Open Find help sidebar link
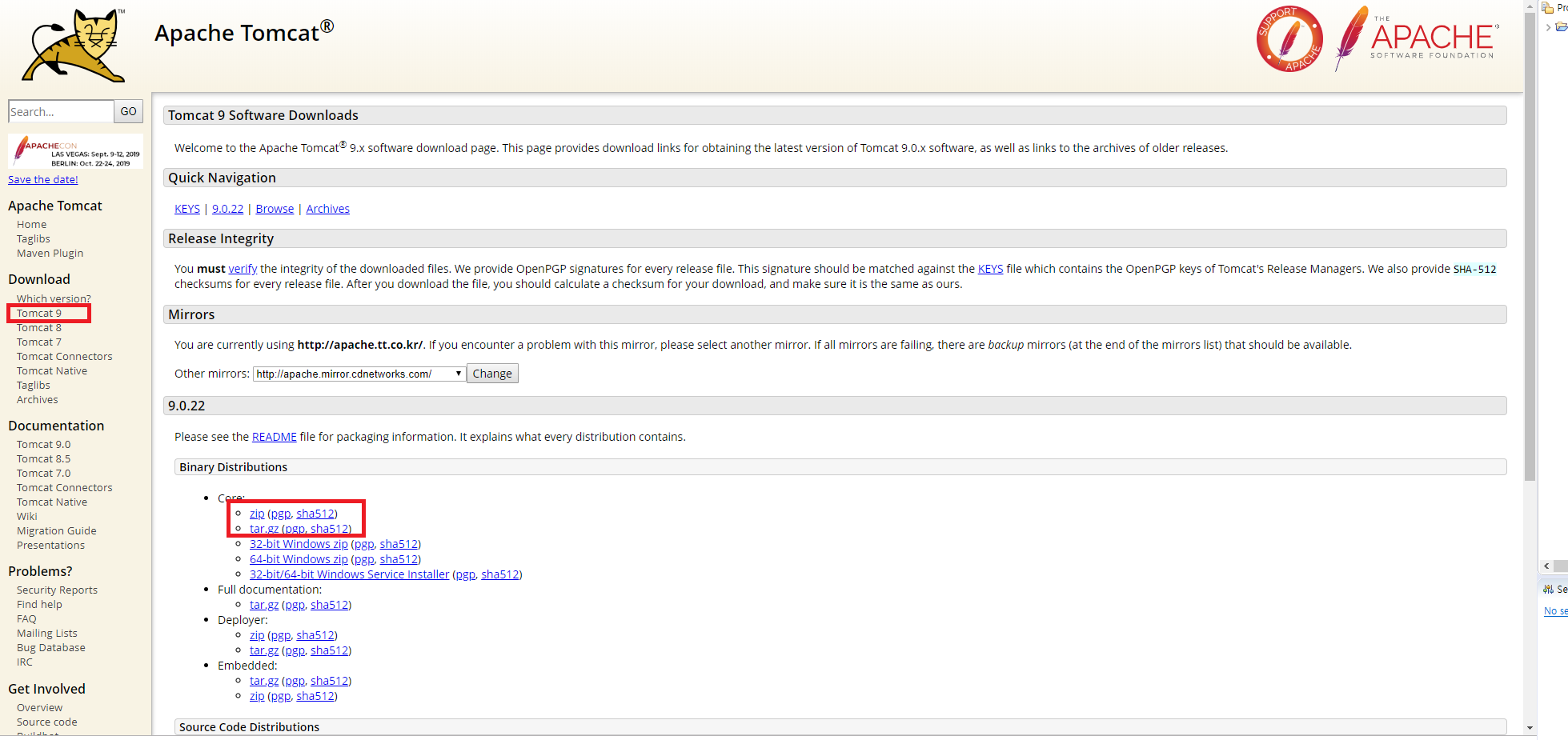This screenshot has height=740, width=1568. coord(39,605)
